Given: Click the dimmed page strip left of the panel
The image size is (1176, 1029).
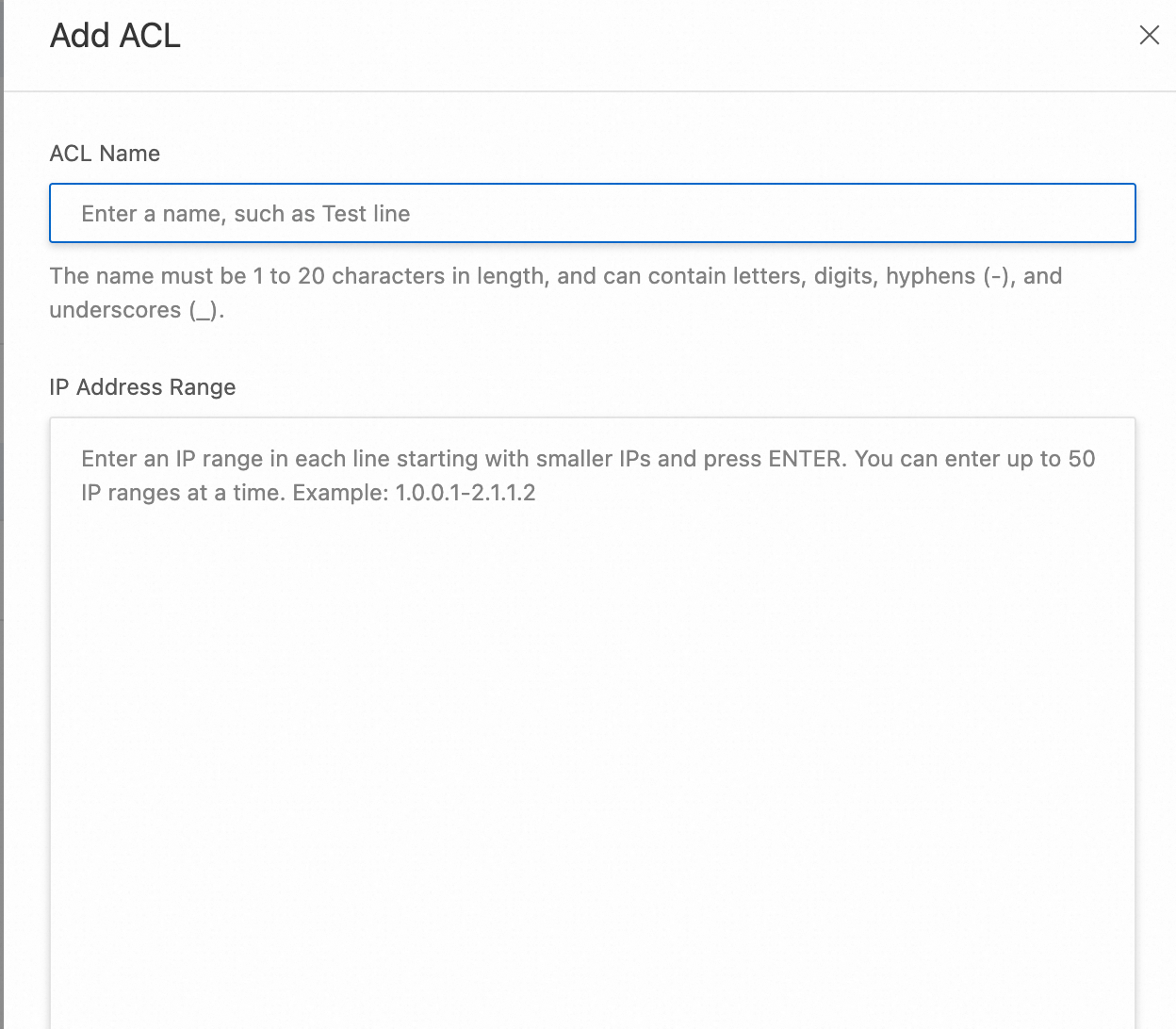Looking at the screenshot, I should pyautogui.click(x=2, y=471).
